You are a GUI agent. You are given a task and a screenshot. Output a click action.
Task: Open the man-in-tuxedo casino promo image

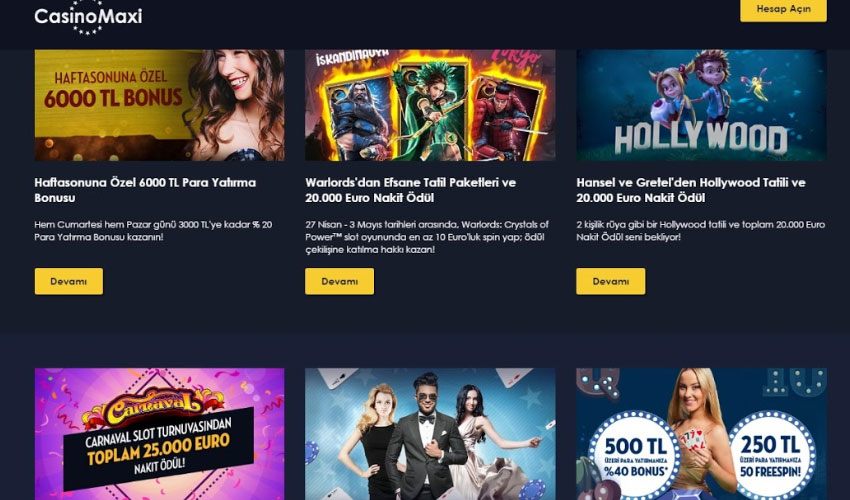pos(430,434)
